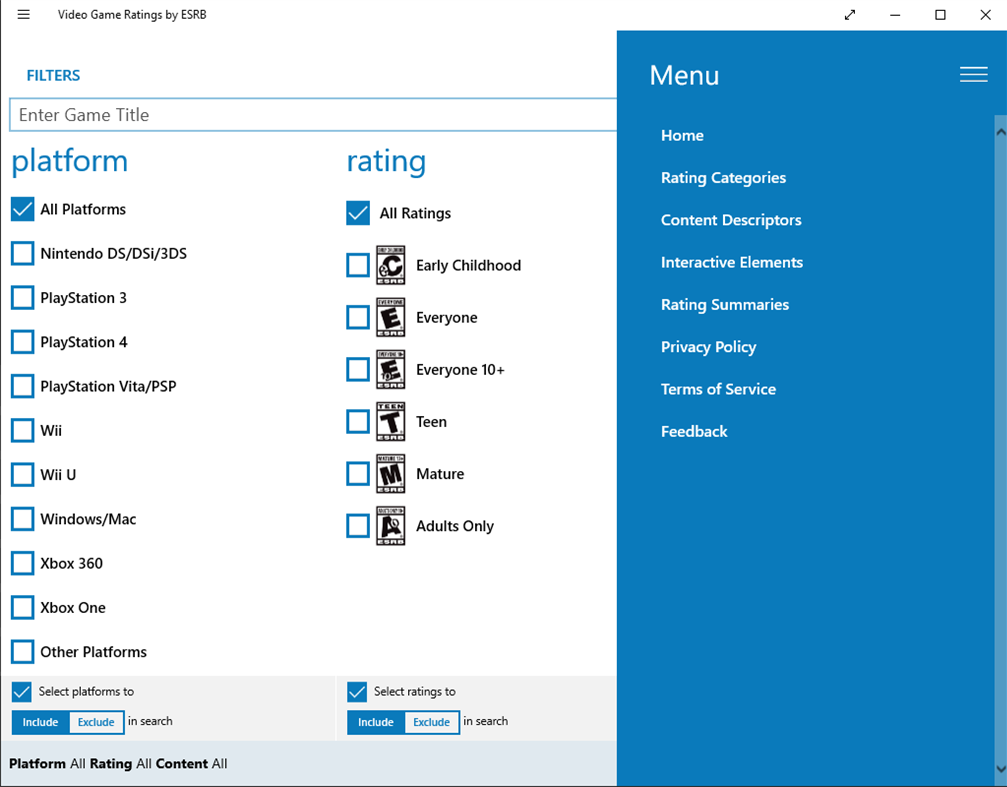This screenshot has width=1007, height=787.
Task: Select Feedback in the Menu panel
Action: click(x=694, y=431)
